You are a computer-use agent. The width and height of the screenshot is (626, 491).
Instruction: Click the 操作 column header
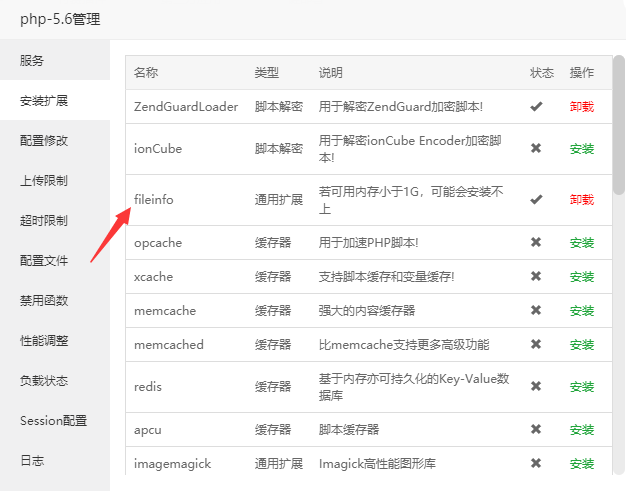(582, 73)
